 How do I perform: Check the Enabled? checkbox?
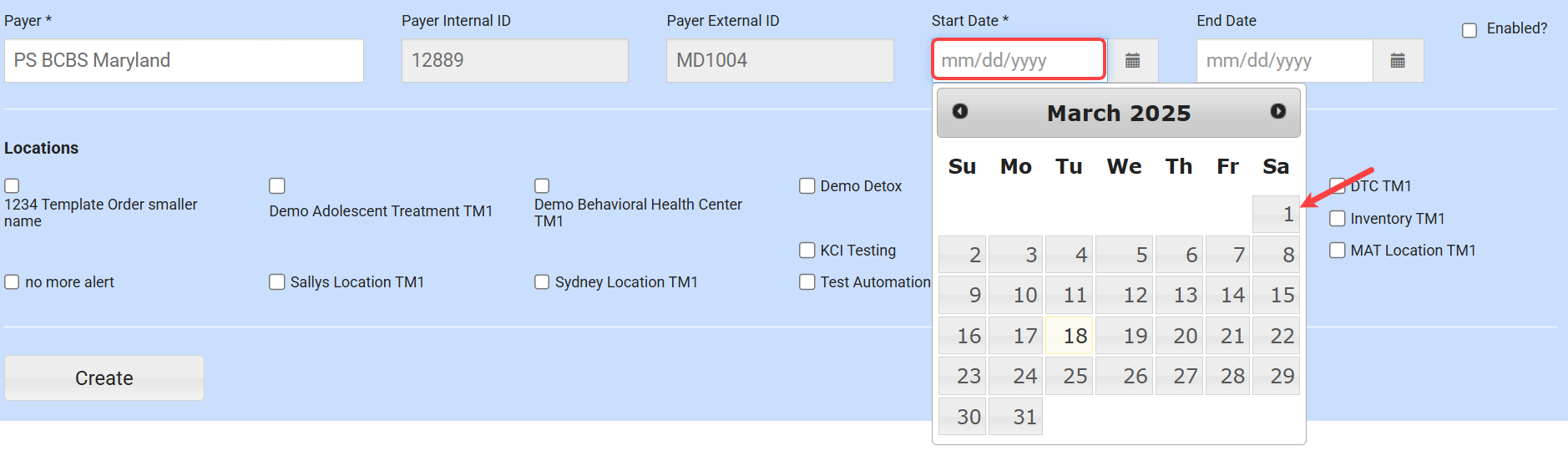[1469, 30]
